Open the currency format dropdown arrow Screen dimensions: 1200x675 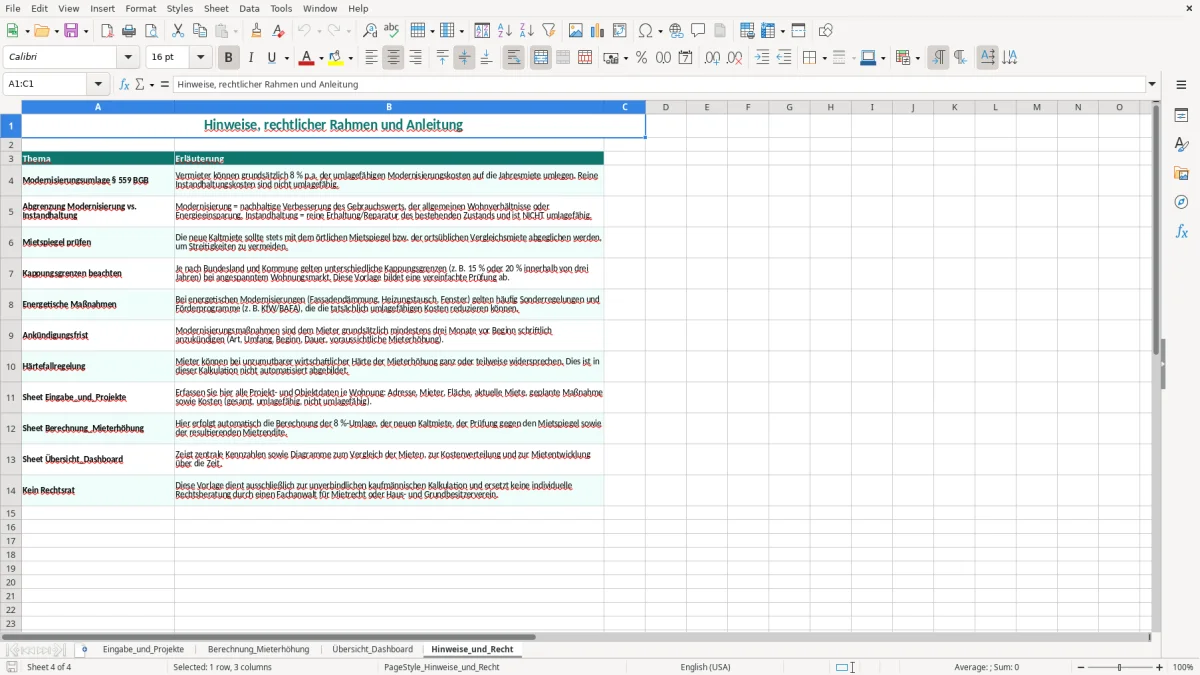(x=625, y=58)
